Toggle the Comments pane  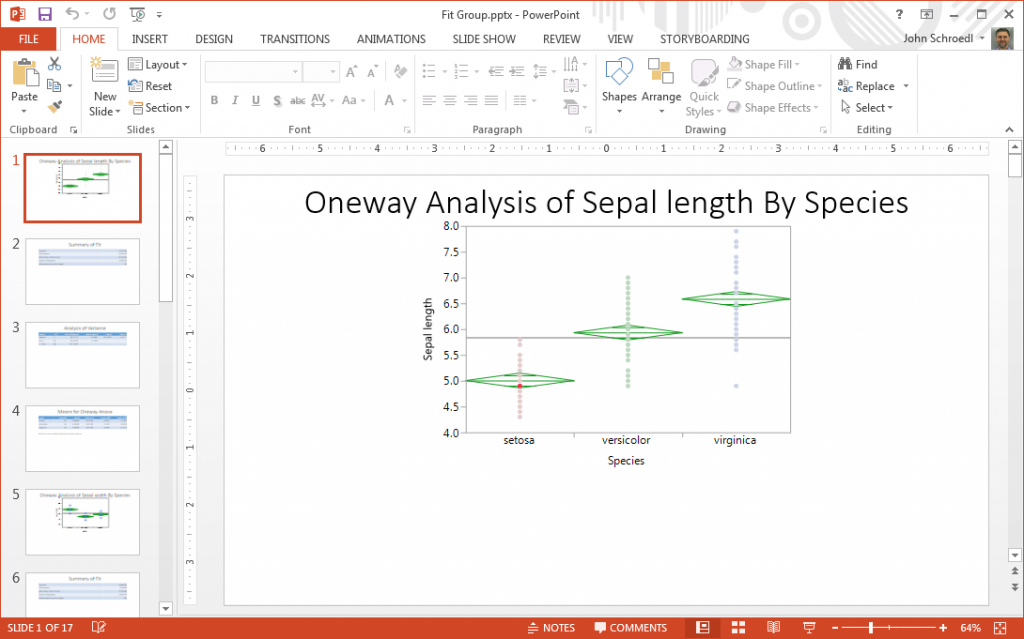tap(630, 628)
